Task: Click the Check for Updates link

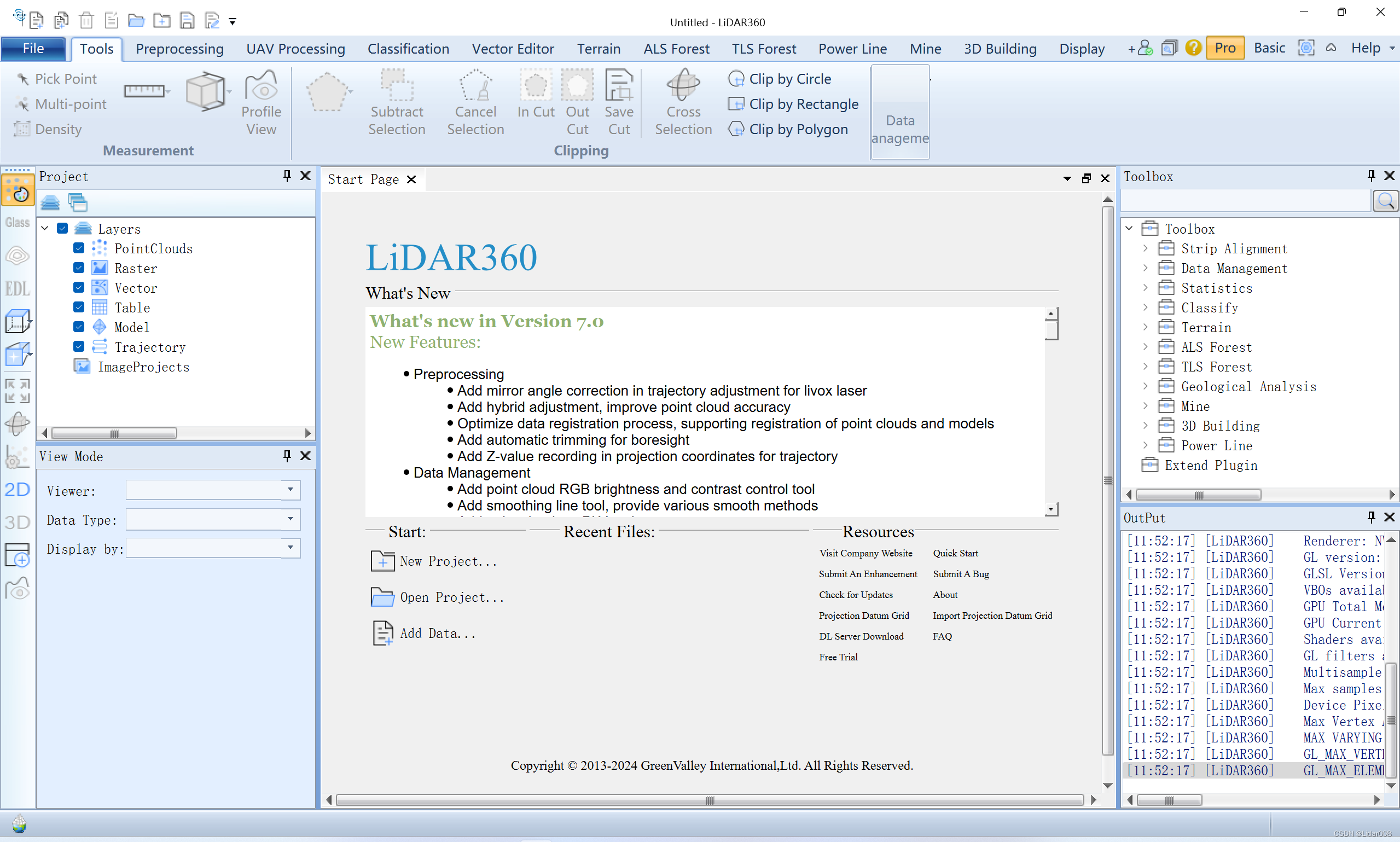Action: coord(856,595)
